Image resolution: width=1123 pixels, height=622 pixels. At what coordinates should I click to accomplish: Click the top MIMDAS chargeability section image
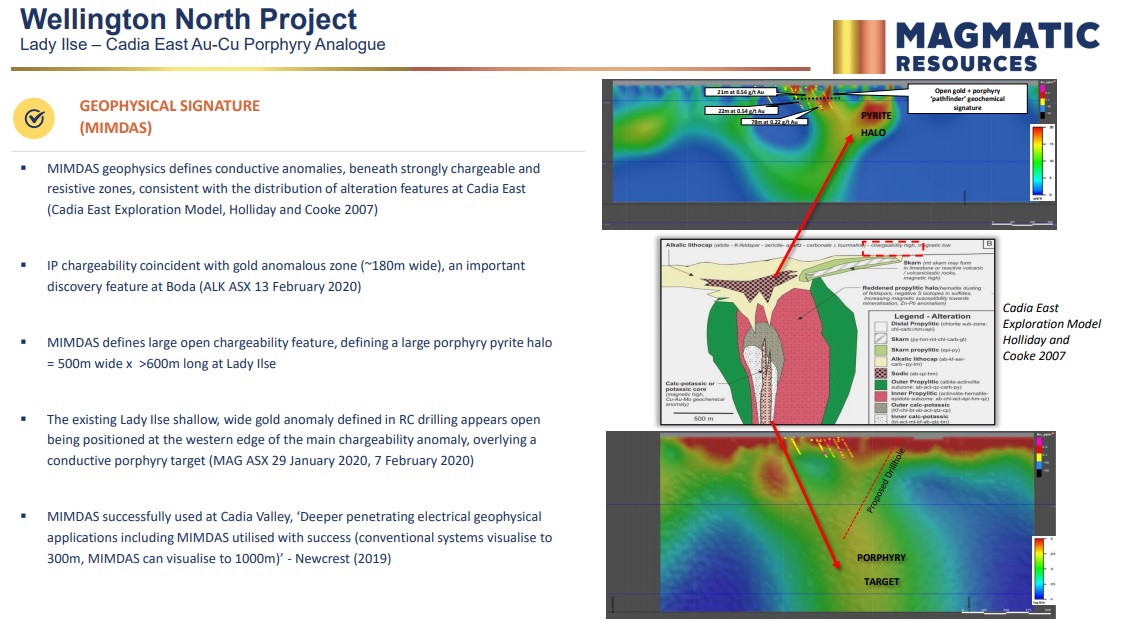pyautogui.click(x=829, y=154)
